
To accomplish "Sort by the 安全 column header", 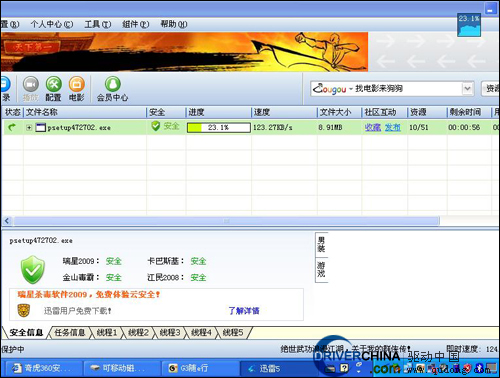I will pyautogui.click(x=166, y=112).
